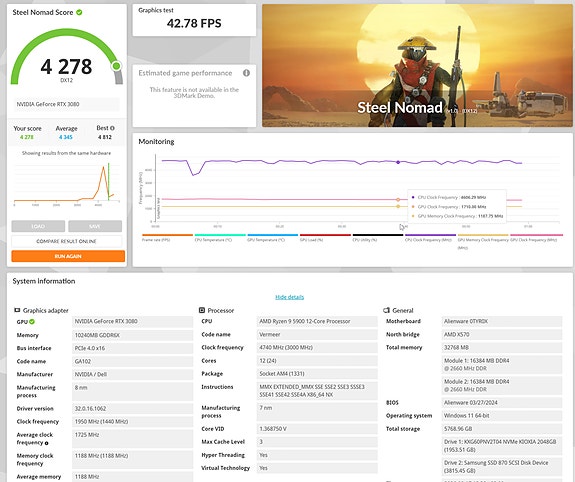The image size is (575, 482).
Task: Click the green indicator dot on score gauge
Action: [x=116, y=66]
